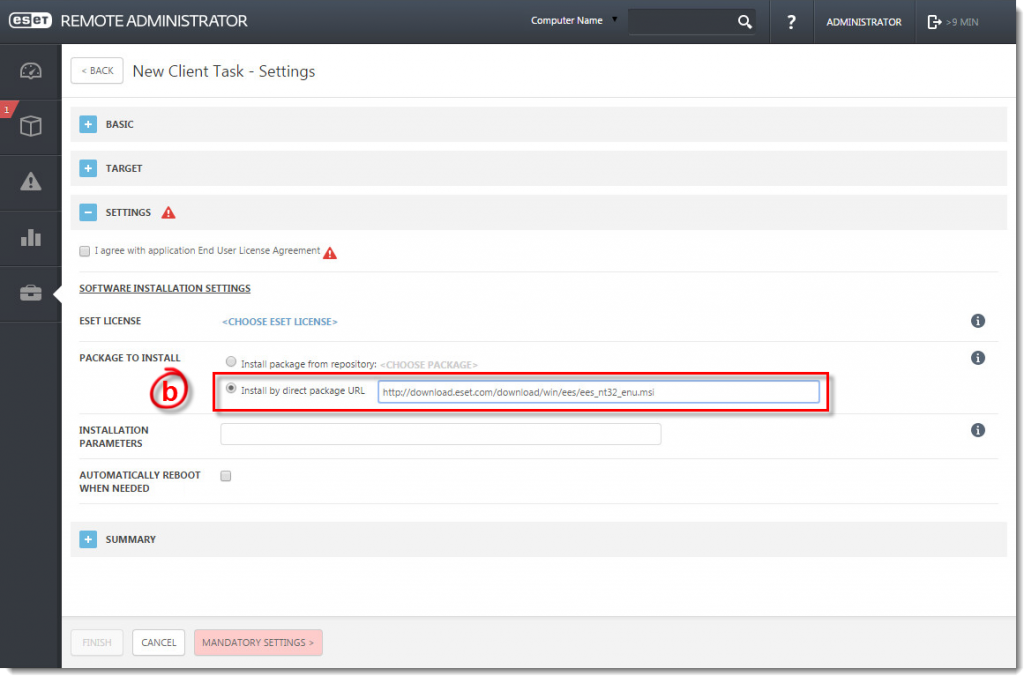This screenshot has width=1024, height=676.
Task: Click the Installation Parameters input field
Action: (441, 434)
